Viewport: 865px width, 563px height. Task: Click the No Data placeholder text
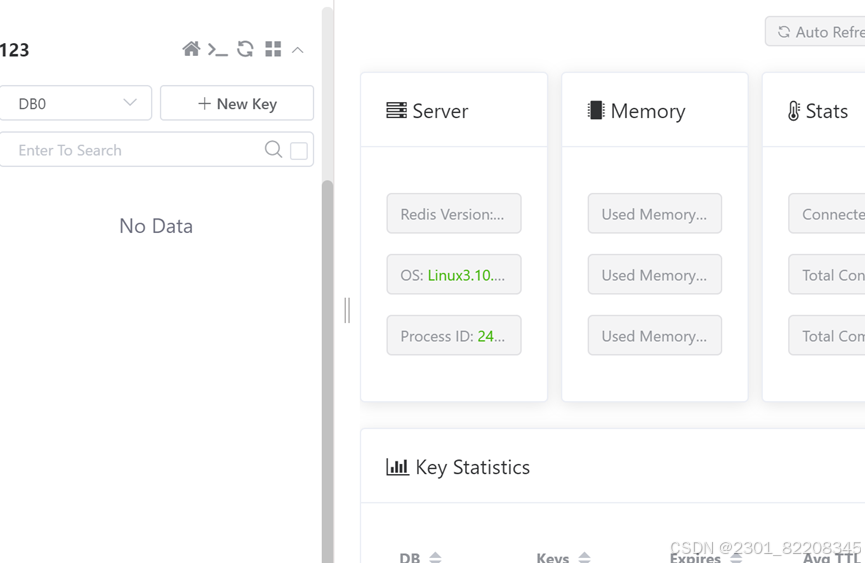point(156,226)
